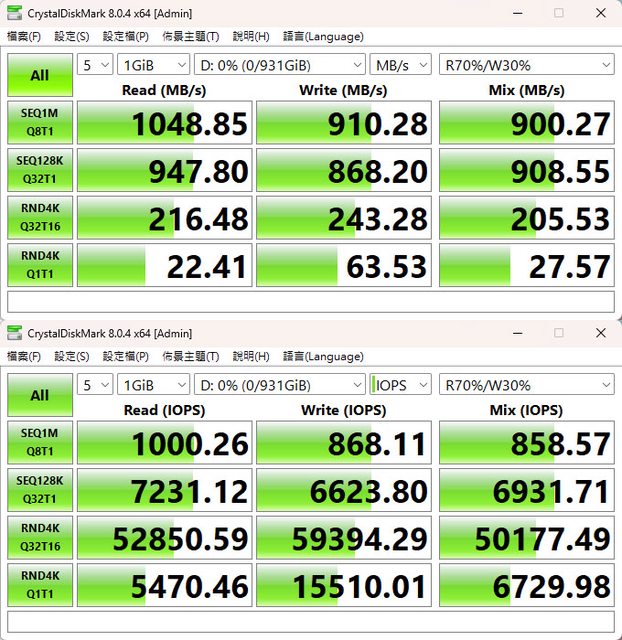This screenshot has width=622, height=640.
Task: Run RND4K Q1T1 test in MB/s window
Action: pyautogui.click(x=39, y=265)
